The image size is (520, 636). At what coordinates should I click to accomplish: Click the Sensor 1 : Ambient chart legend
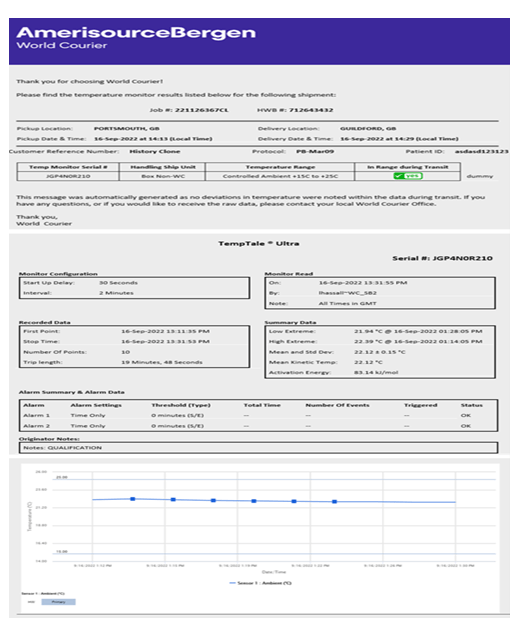click(260, 583)
